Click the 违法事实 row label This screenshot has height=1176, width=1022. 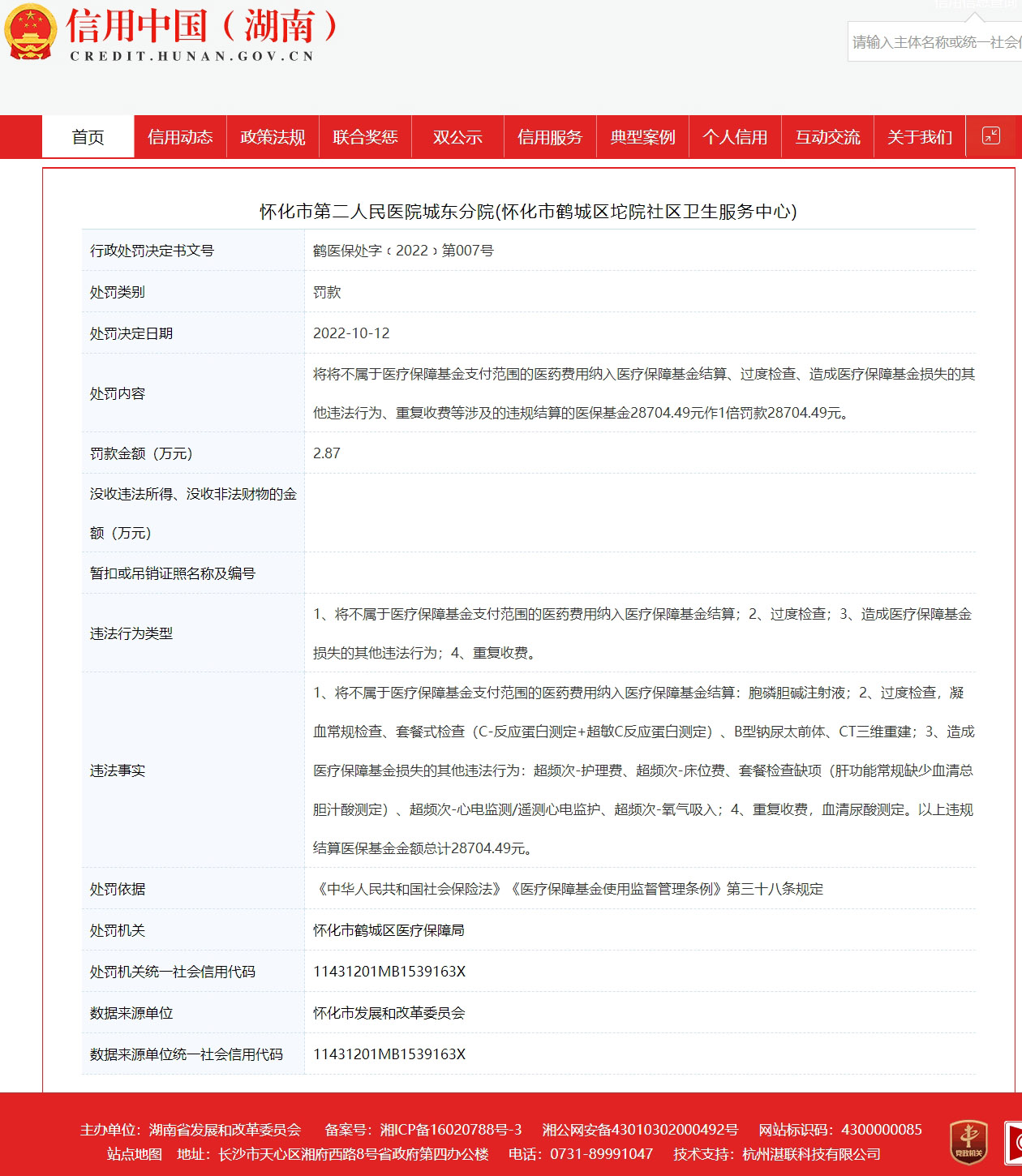pyautogui.click(x=118, y=770)
